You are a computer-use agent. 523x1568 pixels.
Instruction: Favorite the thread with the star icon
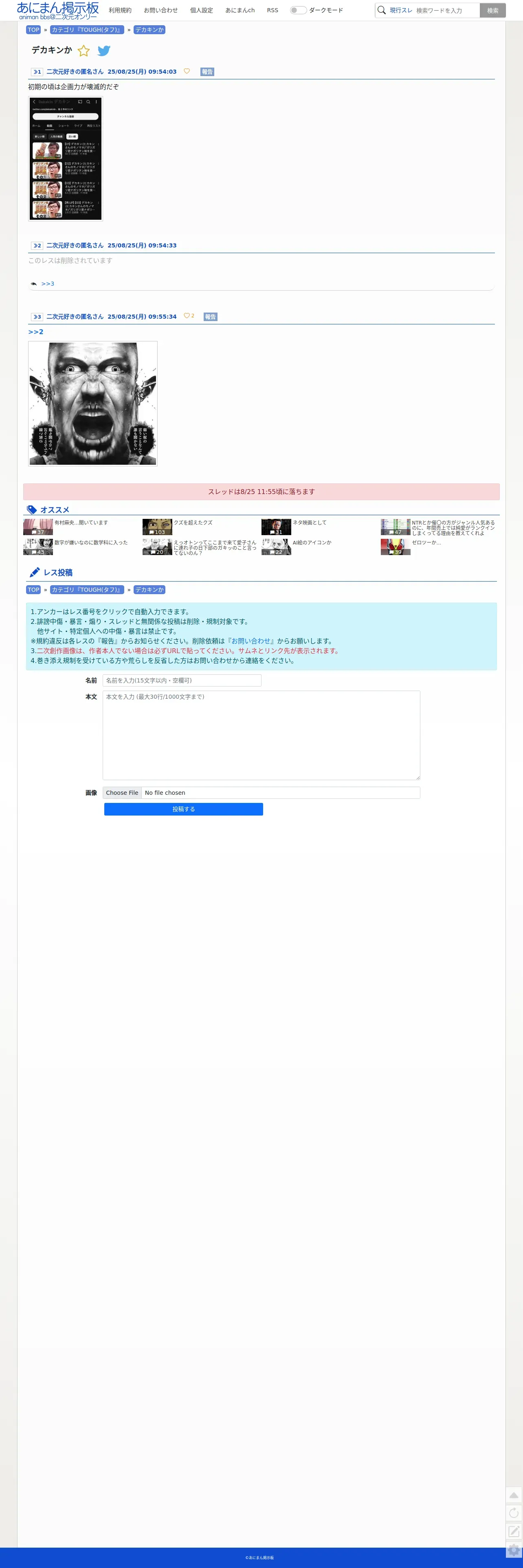84,50
